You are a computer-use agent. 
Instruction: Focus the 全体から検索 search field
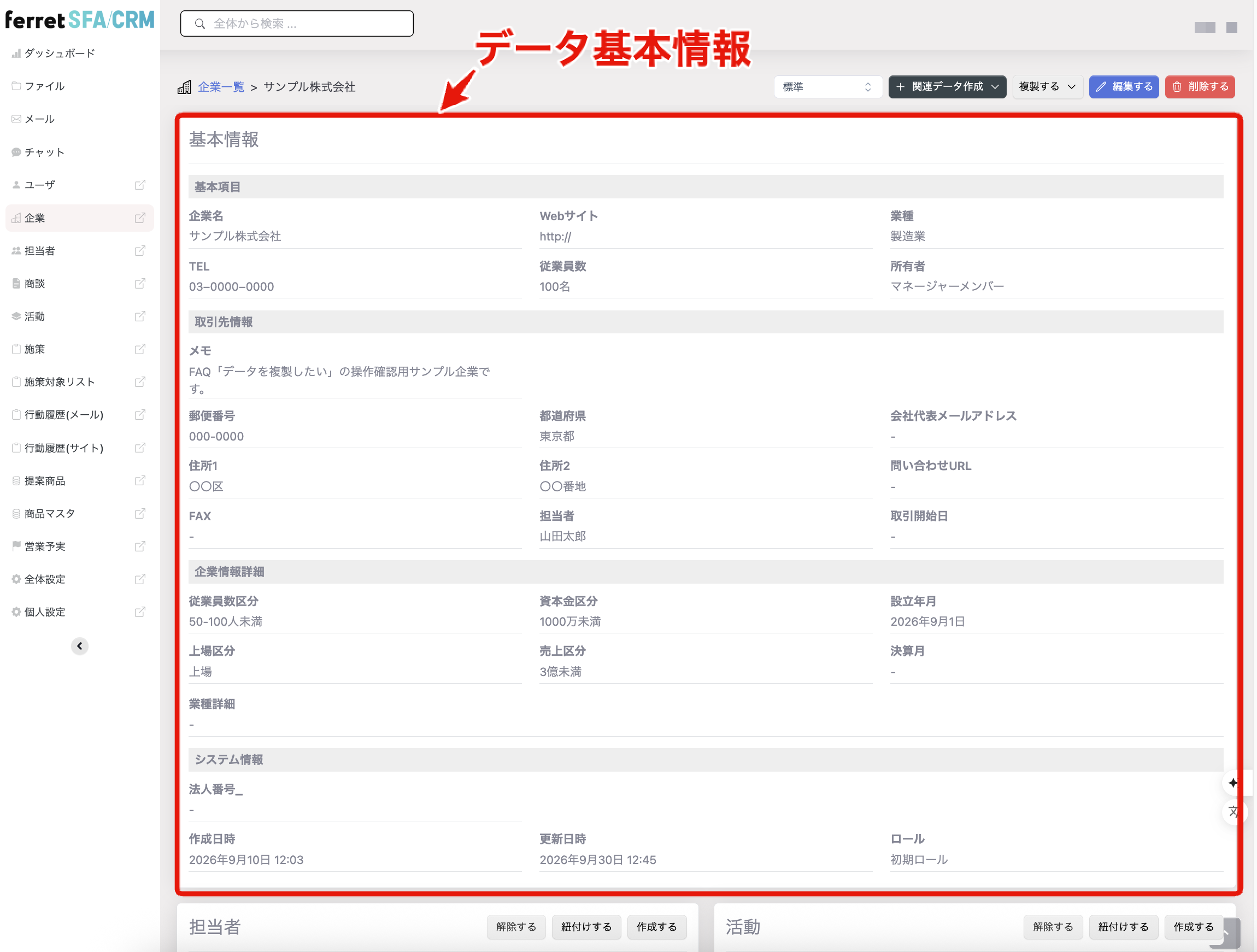point(297,23)
